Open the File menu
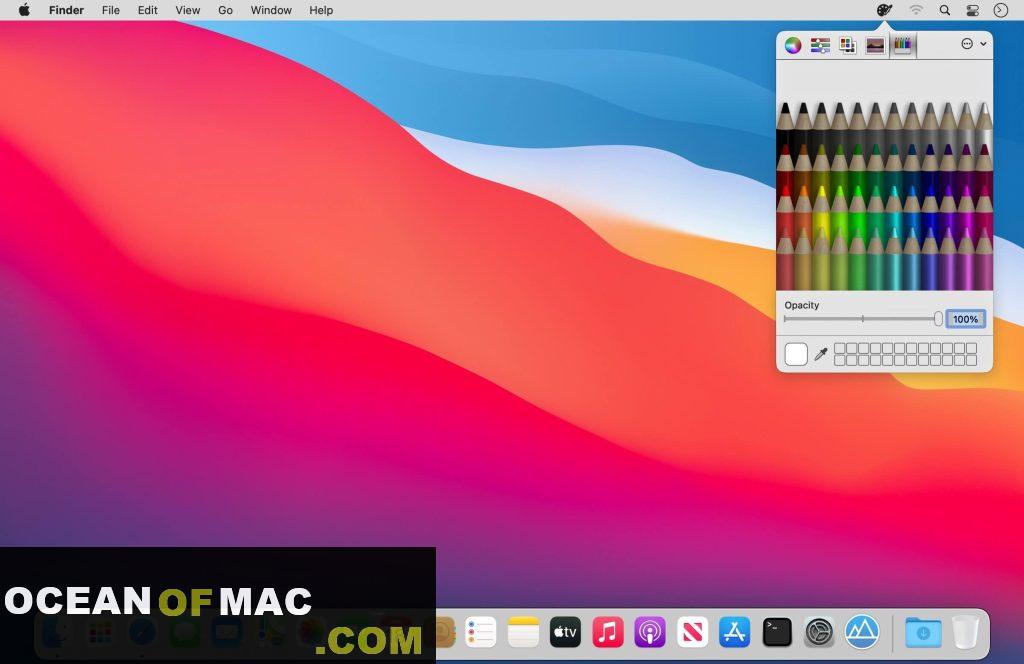This screenshot has width=1024, height=664. (x=110, y=10)
